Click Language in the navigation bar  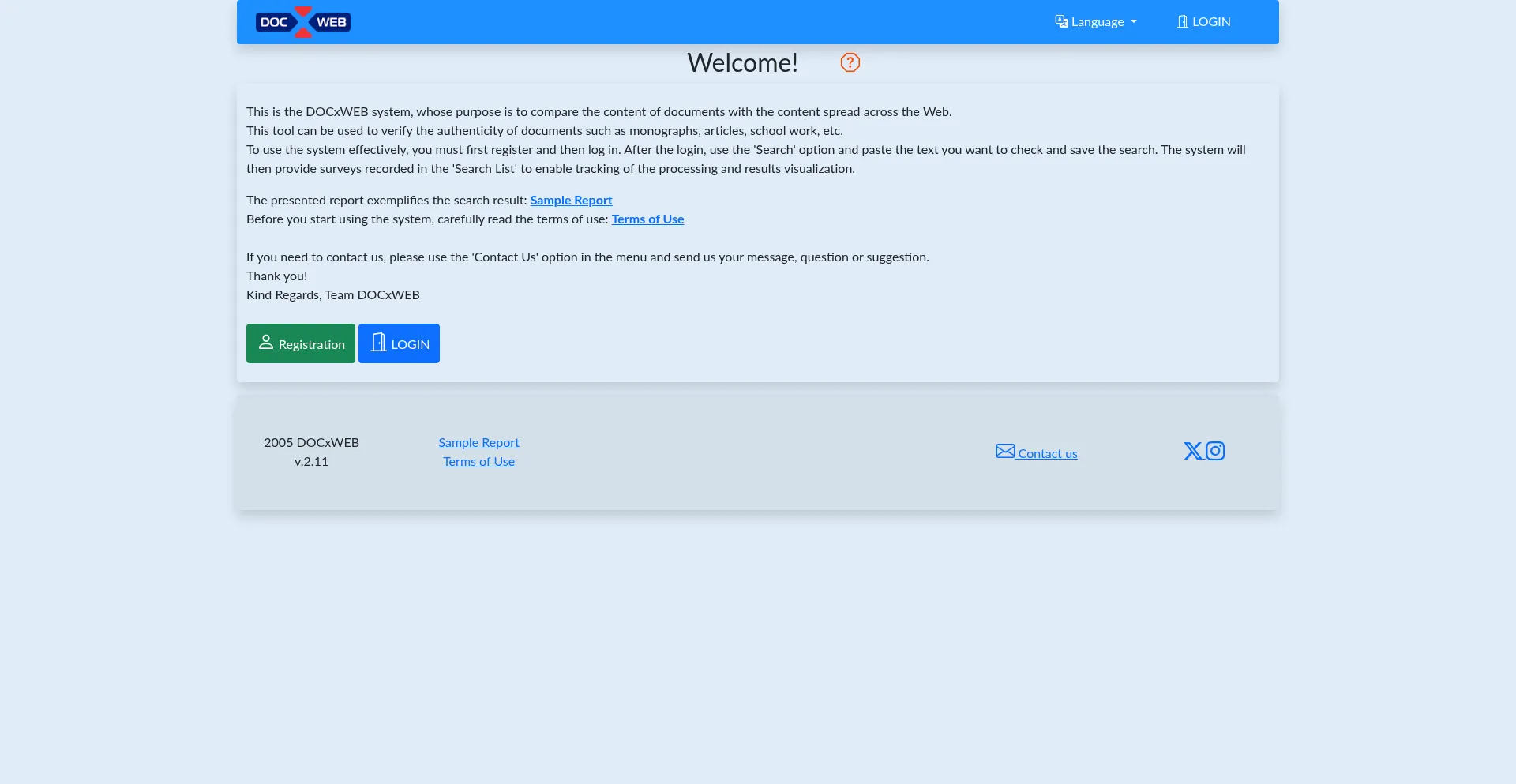(1098, 21)
